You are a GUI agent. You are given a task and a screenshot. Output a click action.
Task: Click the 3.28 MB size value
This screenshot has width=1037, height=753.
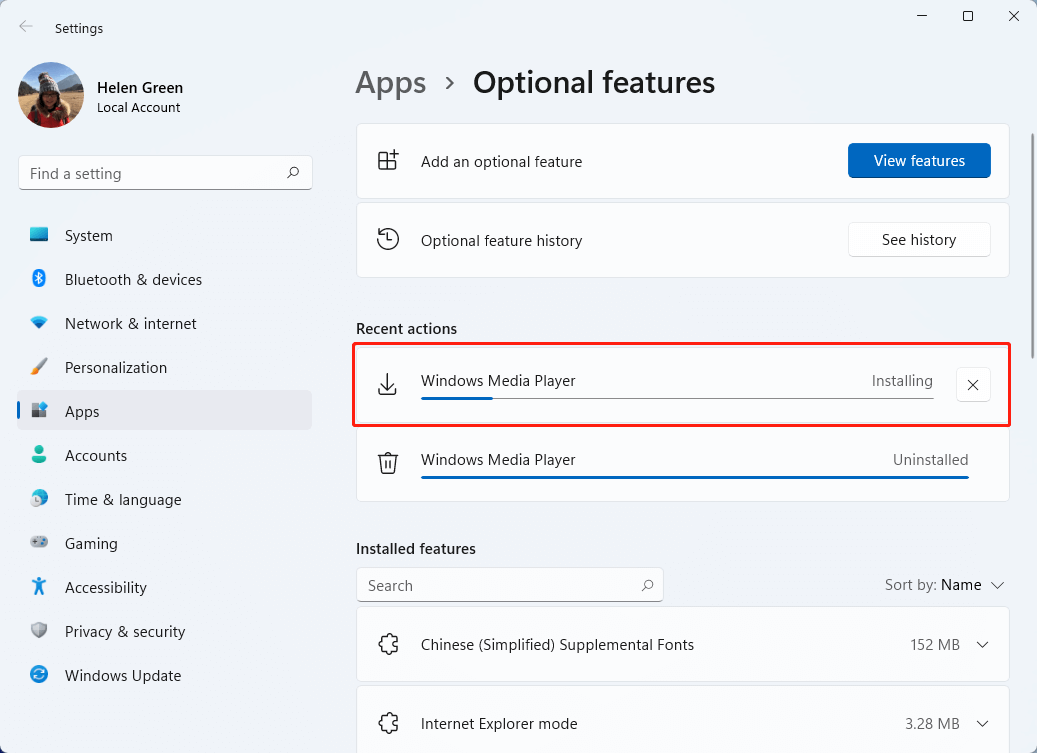pyautogui.click(x=932, y=724)
